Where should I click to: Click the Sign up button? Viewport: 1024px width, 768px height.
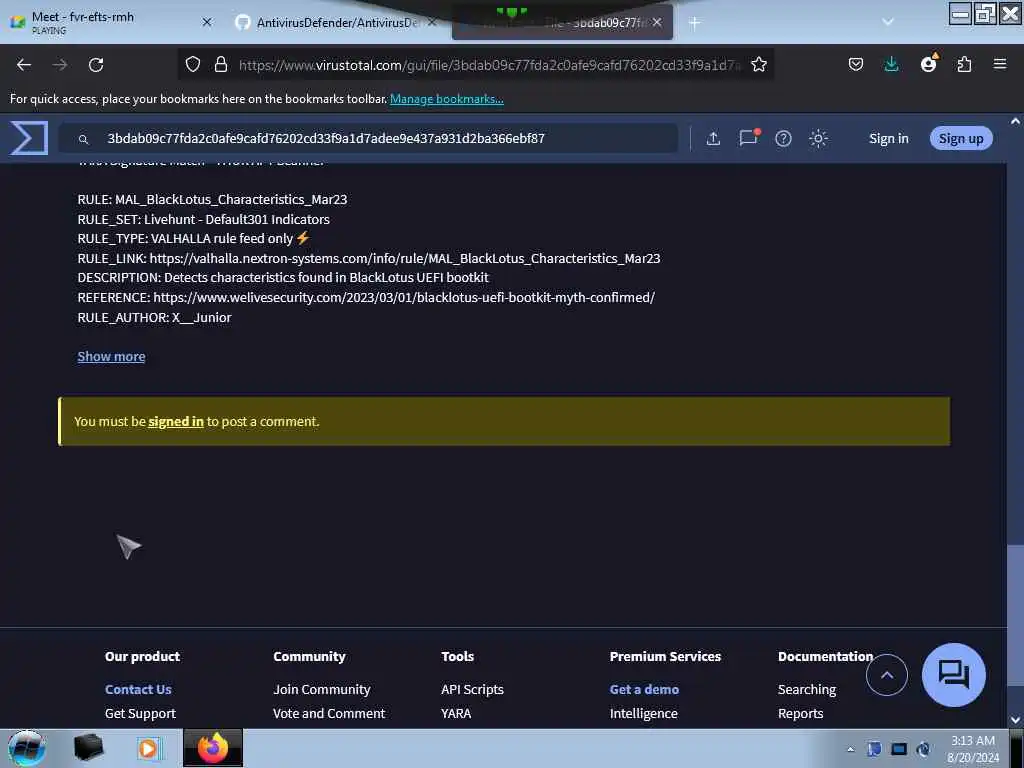pyautogui.click(x=961, y=138)
